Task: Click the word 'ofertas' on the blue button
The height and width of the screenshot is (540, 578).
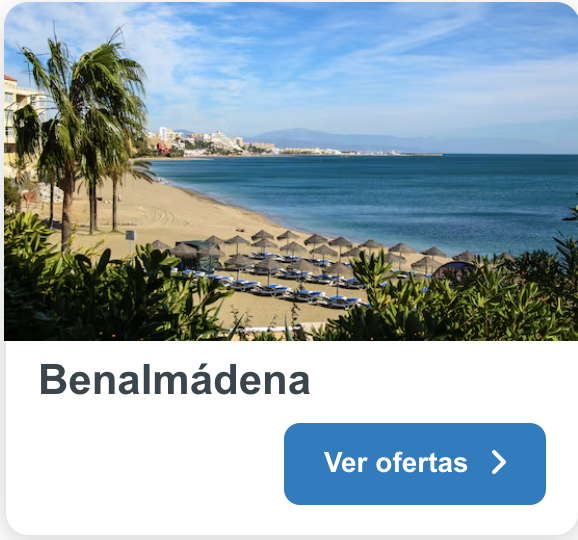Action: pos(421,463)
